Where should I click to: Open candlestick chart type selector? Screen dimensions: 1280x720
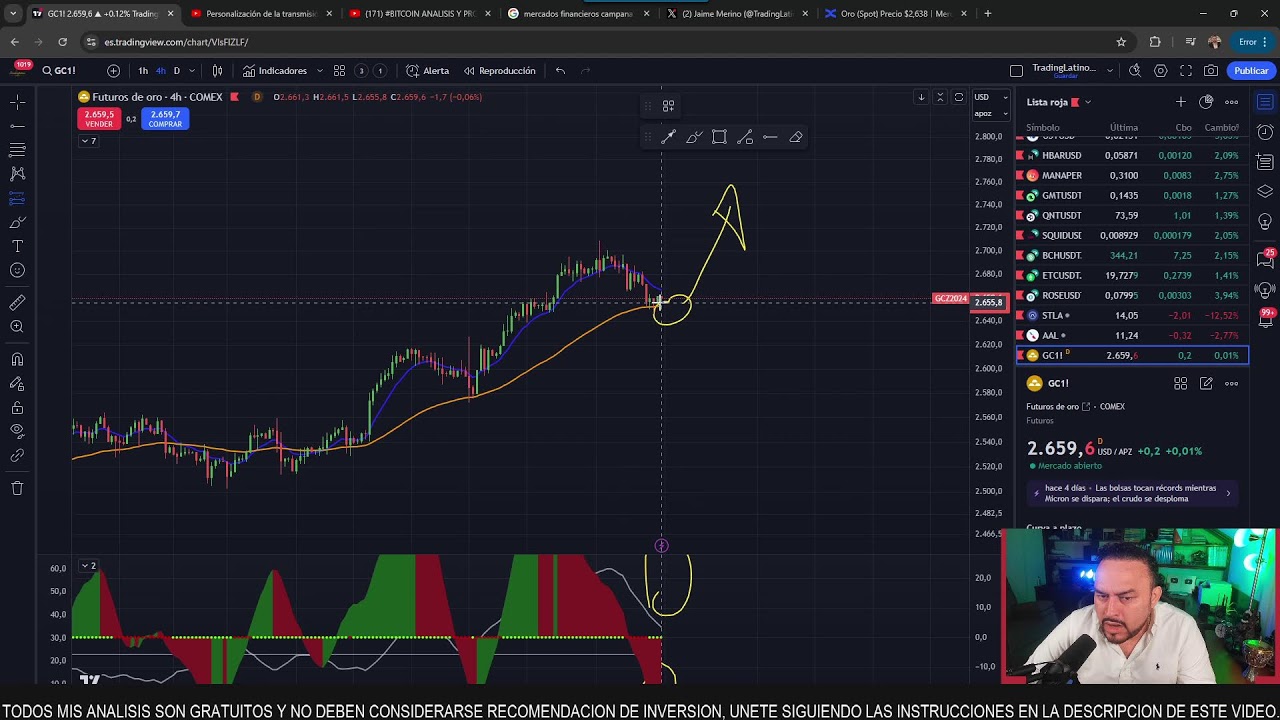click(x=217, y=71)
